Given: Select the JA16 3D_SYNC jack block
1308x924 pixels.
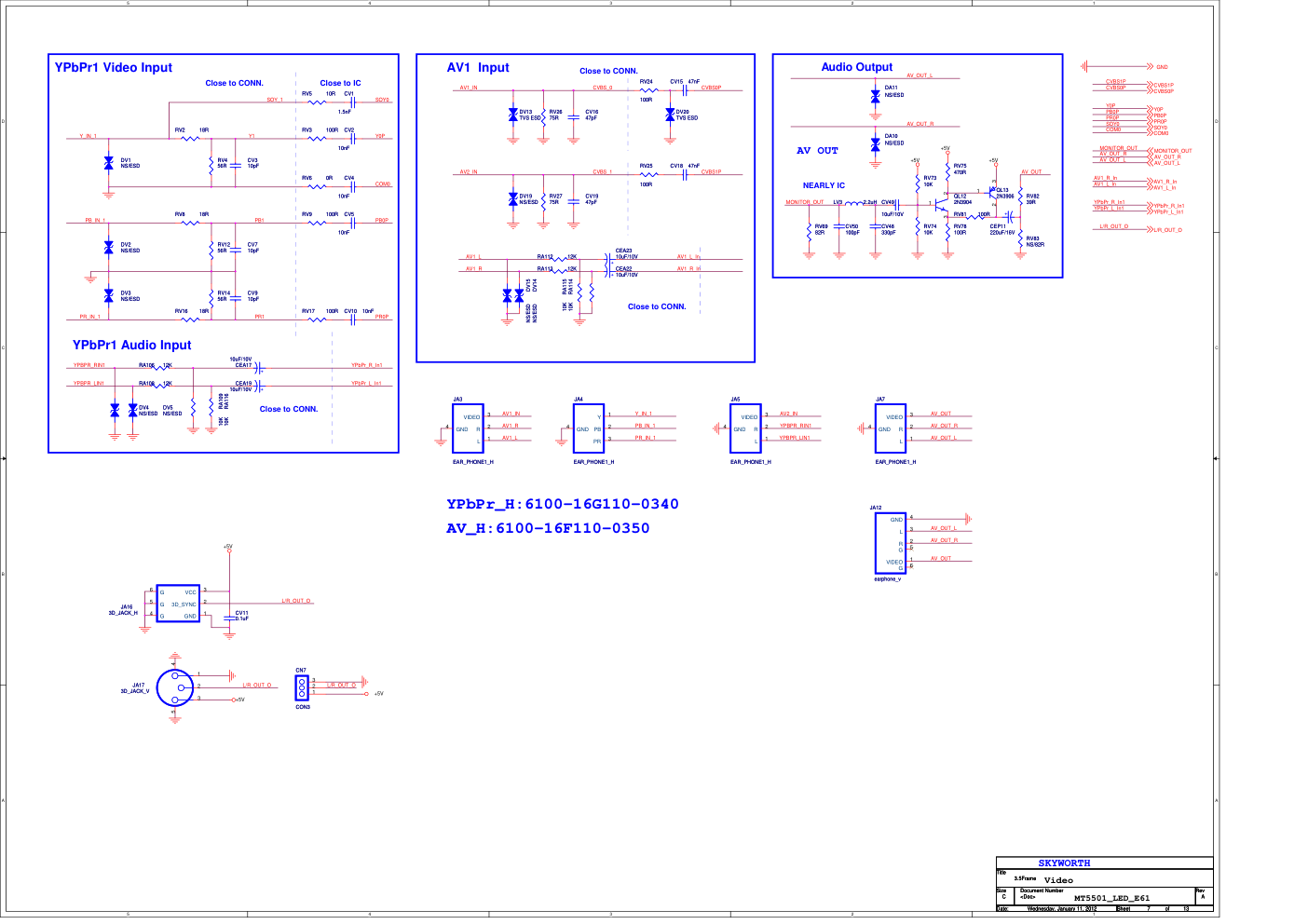Looking at the screenshot, I should tap(178, 604).
